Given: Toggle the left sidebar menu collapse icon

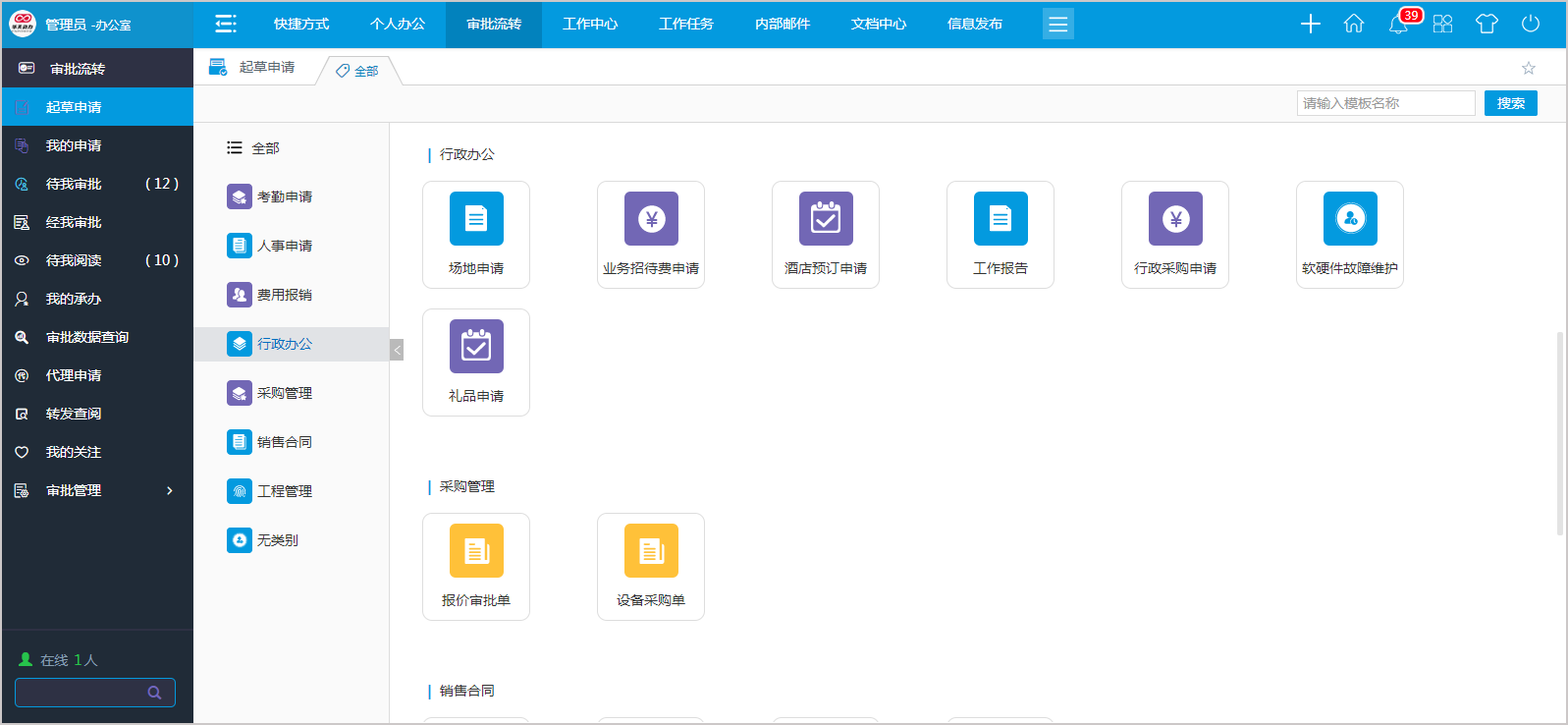Looking at the screenshot, I should [x=226, y=25].
